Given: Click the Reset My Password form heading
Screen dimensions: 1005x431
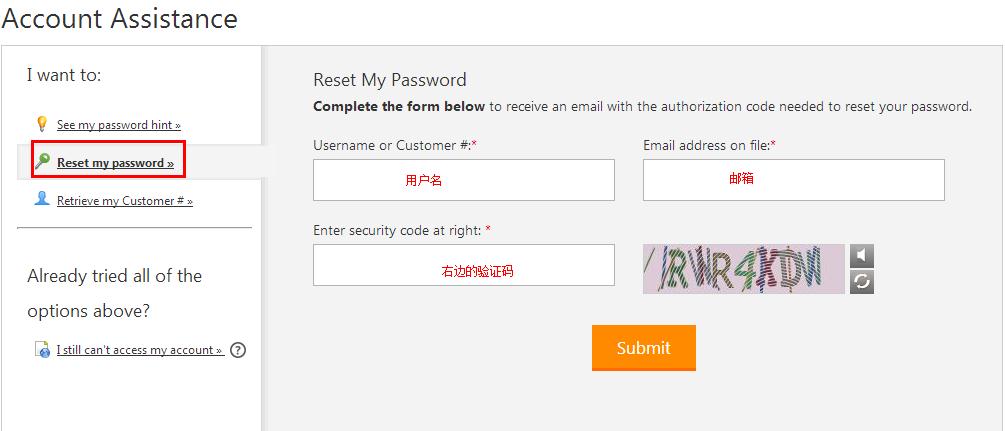Looking at the screenshot, I should pyautogui.click(x=390, y=80).
